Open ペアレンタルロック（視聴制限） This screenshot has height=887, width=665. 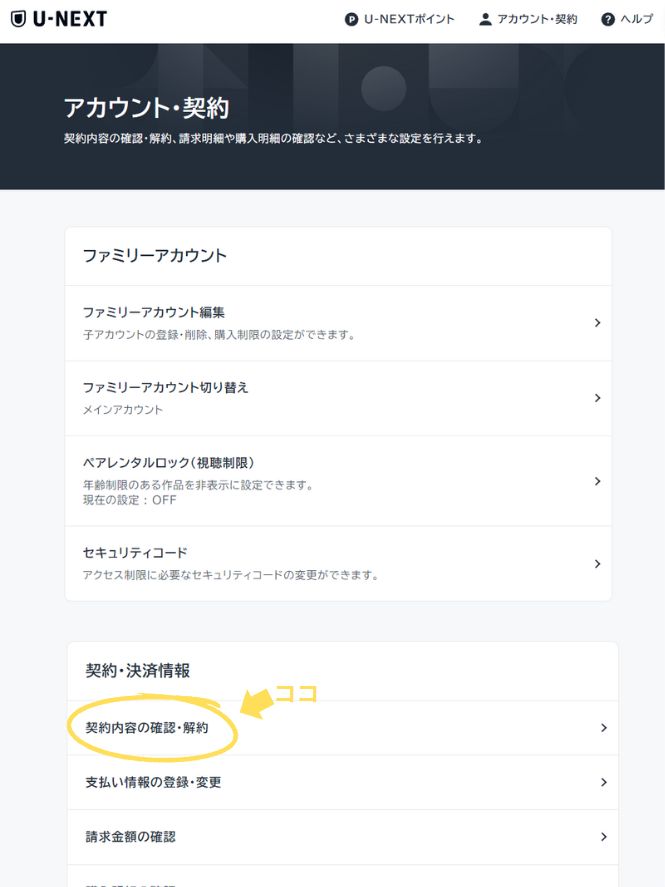pyautogui.click(x=338, y=481)
